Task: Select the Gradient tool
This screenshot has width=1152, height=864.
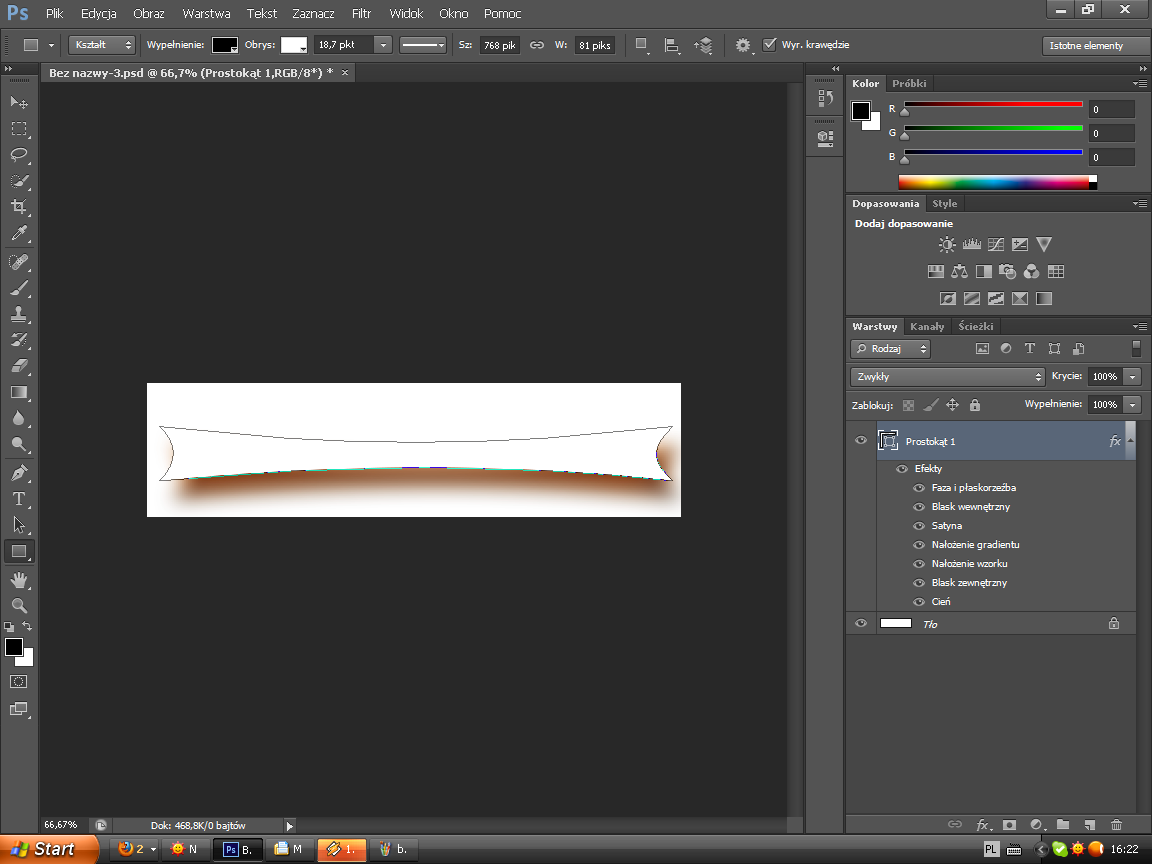Action: point(19,392)
